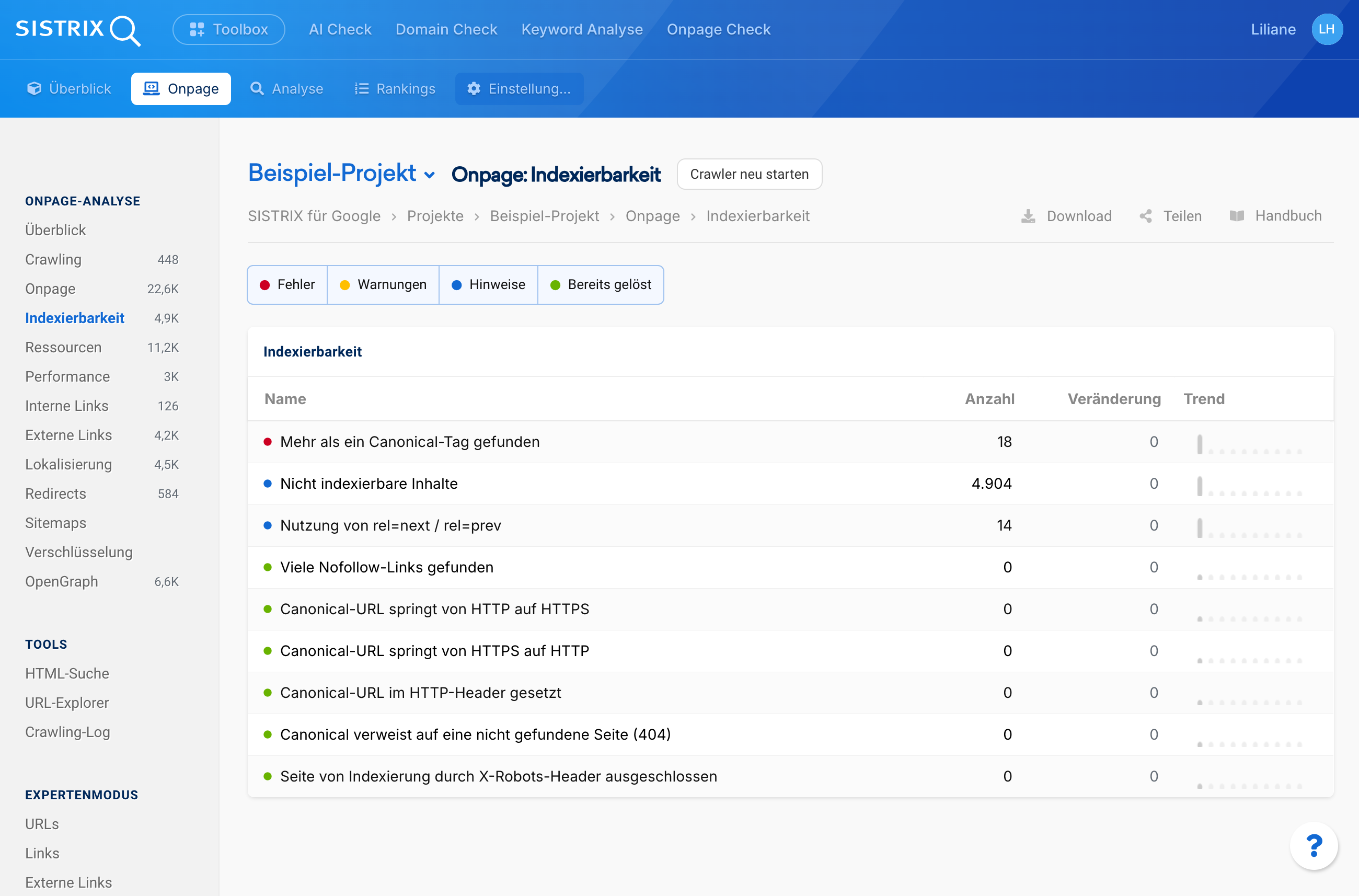Open the help question mark bubble

point(1314,845)
